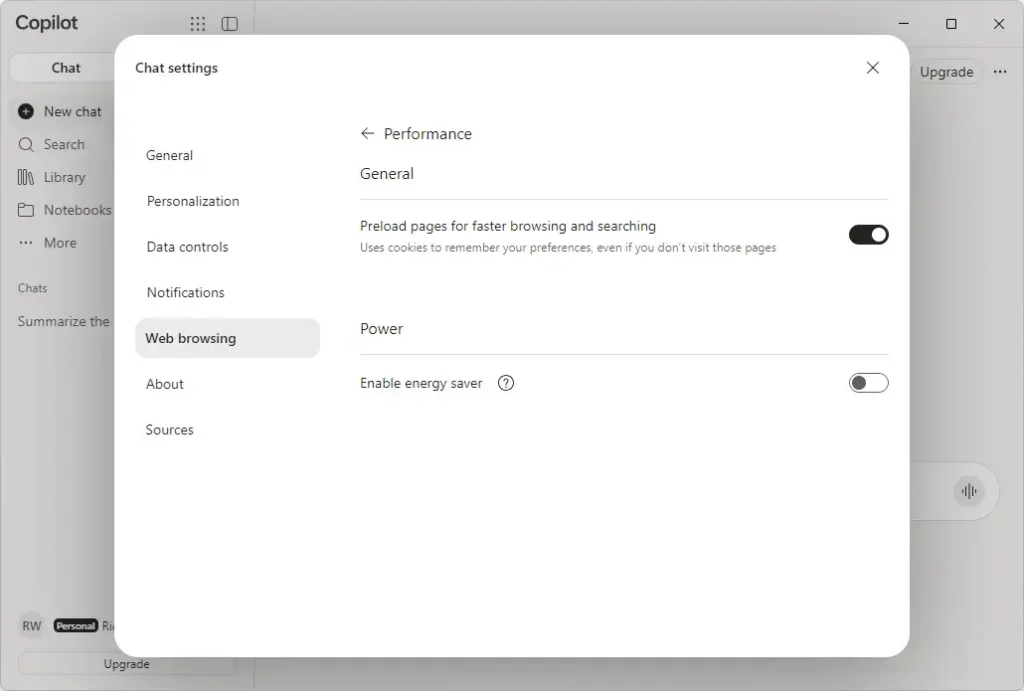The height and width of the screenshot is (691, 1024).
Task: Open the More ellipsis in sidebar
Action: pos(25,243)
